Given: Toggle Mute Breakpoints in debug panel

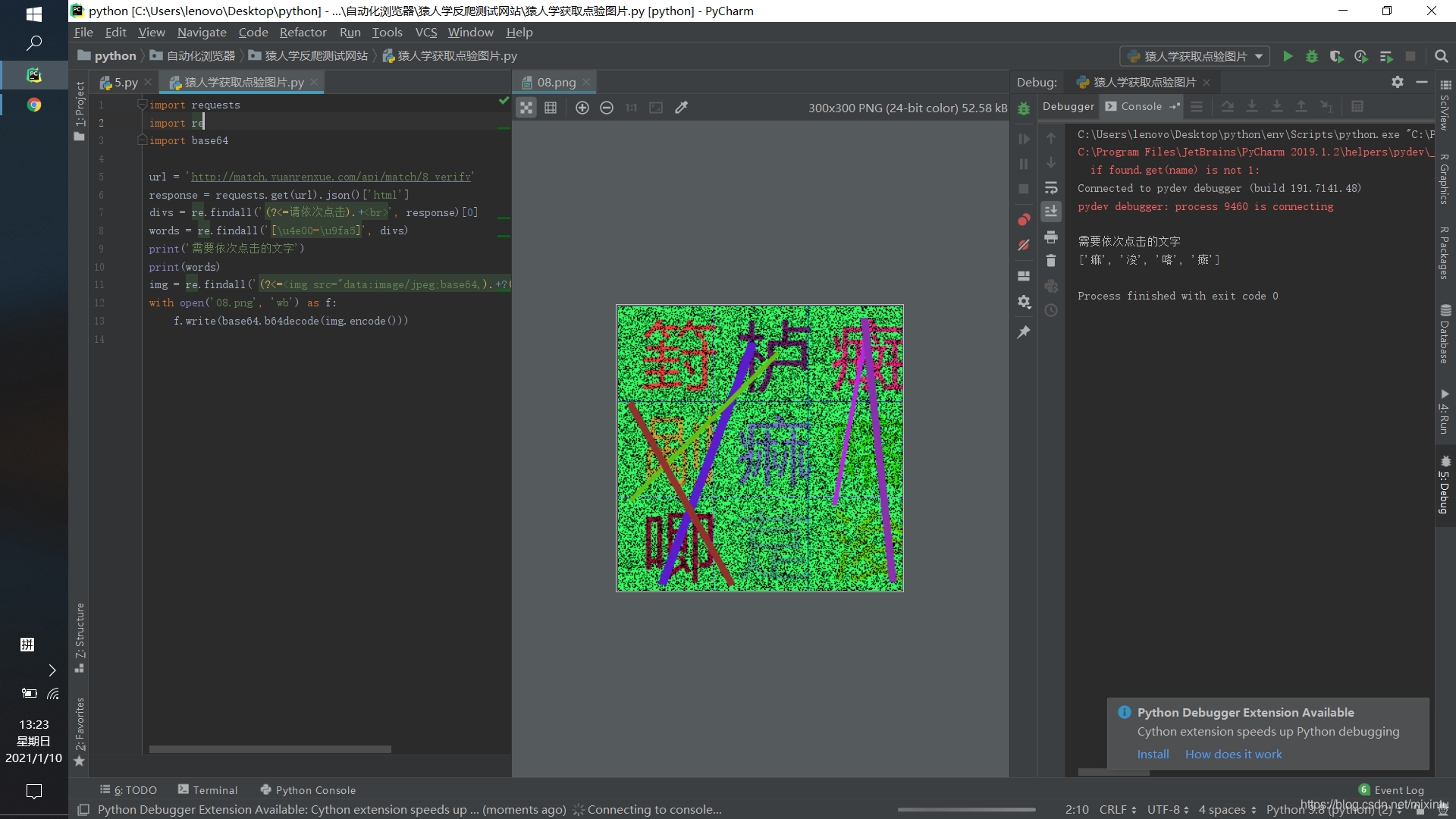Looking at the screenshot, I should [1023, 245].
